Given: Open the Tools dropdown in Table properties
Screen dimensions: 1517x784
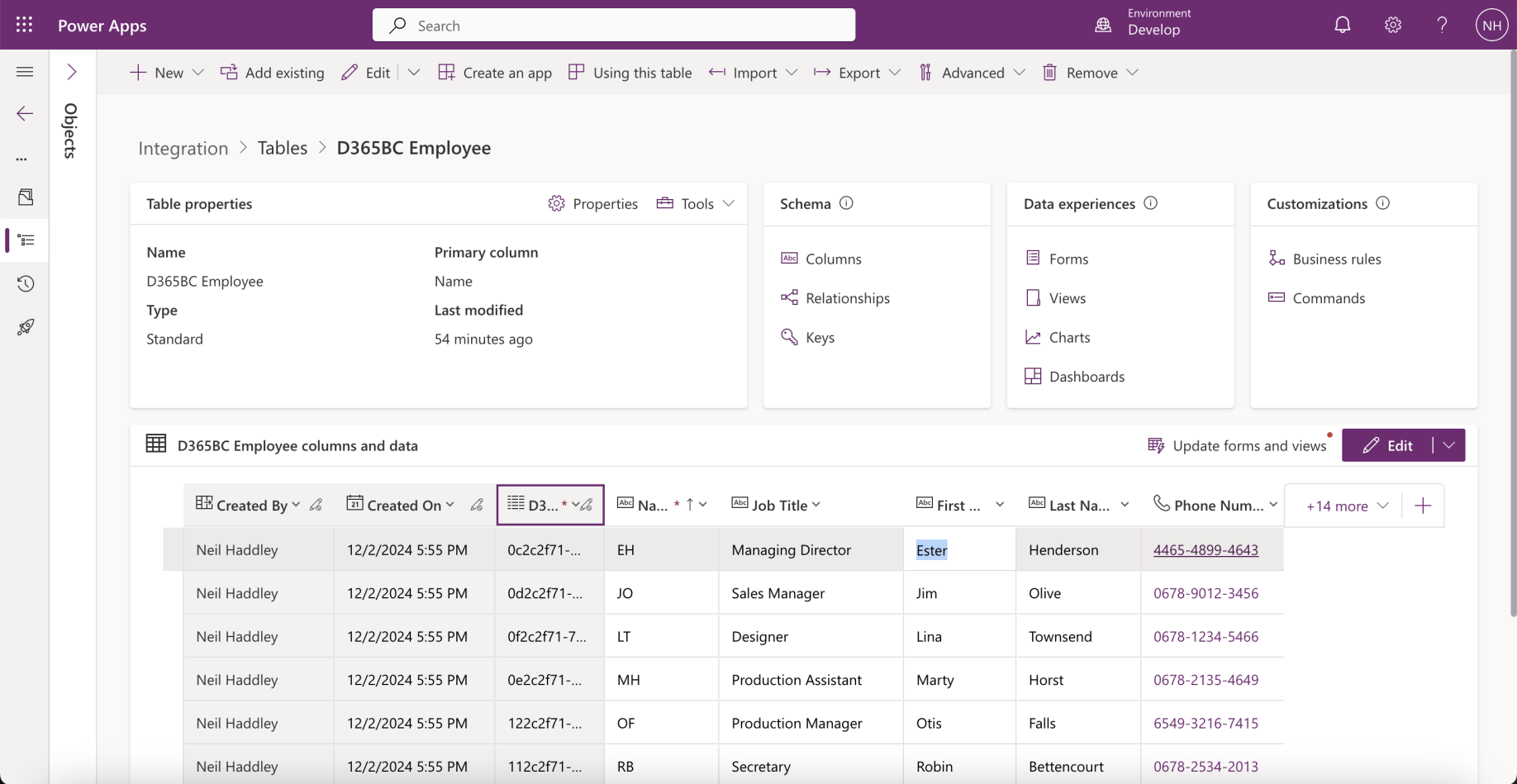Looking at the screenshot, I should pos(696,203).
